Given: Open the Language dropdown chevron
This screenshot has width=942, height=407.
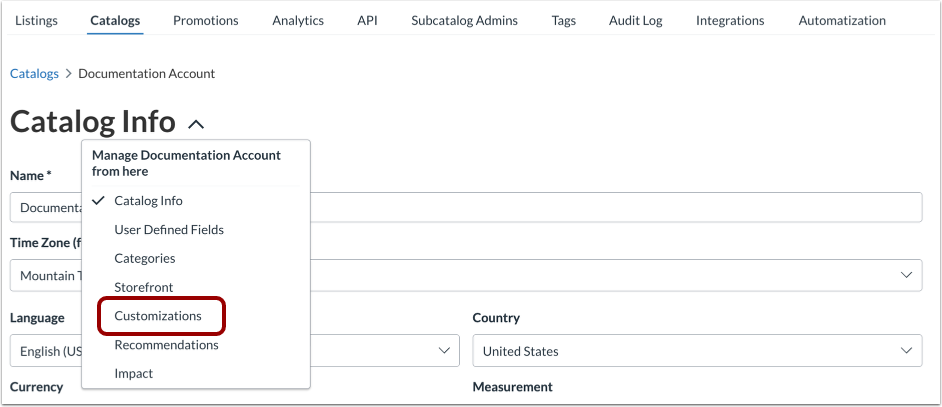Looking at the screenshot, I should tap(444, 351).
